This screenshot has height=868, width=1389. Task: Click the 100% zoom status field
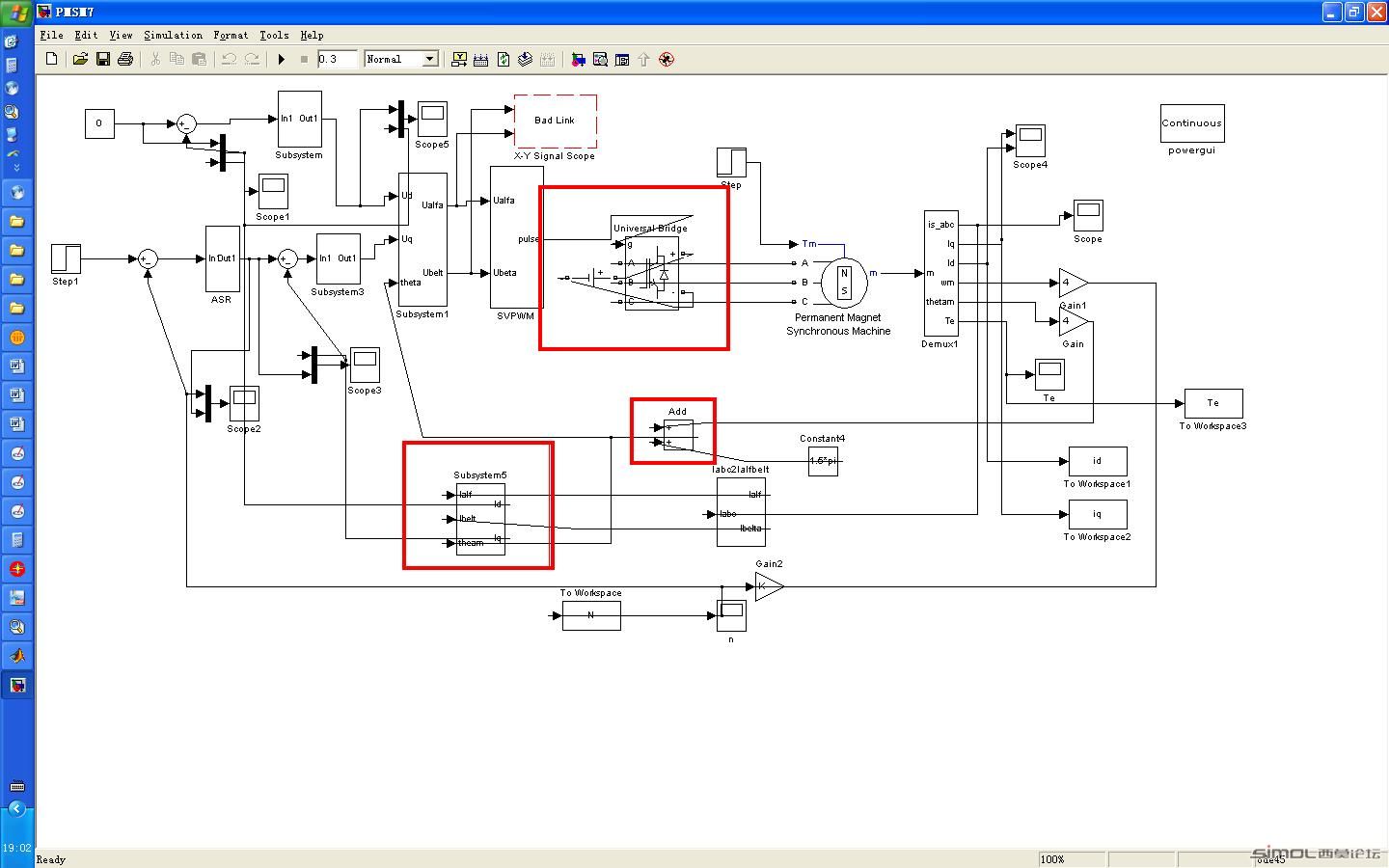coord(1071,859)
